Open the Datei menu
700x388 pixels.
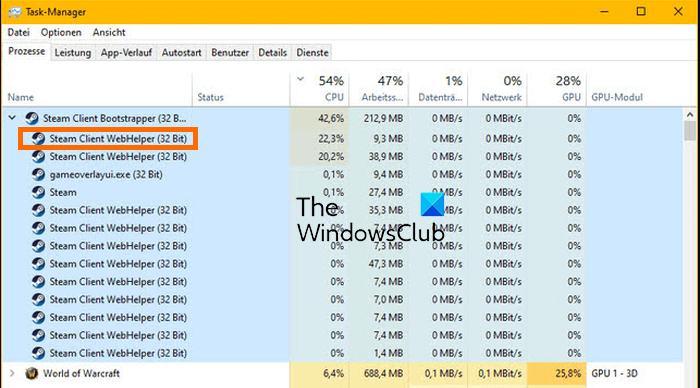click(x=19, y=33)
